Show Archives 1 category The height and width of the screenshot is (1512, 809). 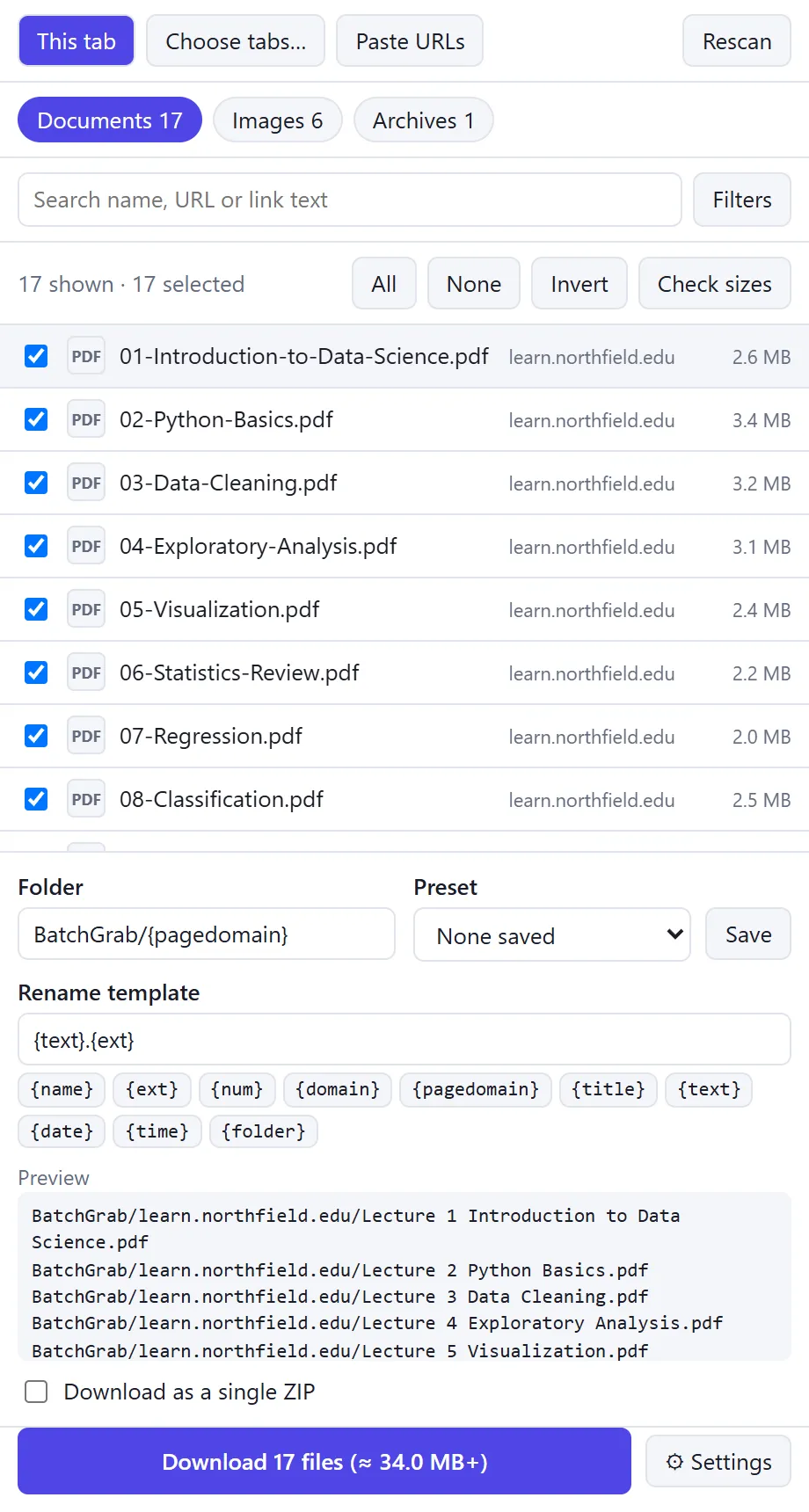click(x=423, y=120)
